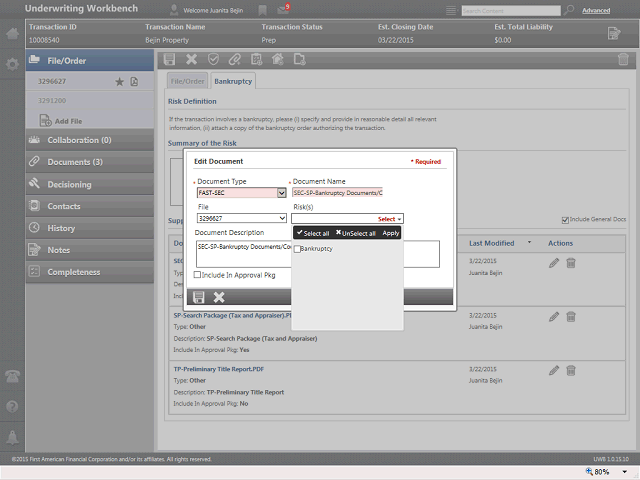Image resolution: width=640 pixels, height=480 pixels.
Task: Open the Advanced search link
Action: click(596, 11)
